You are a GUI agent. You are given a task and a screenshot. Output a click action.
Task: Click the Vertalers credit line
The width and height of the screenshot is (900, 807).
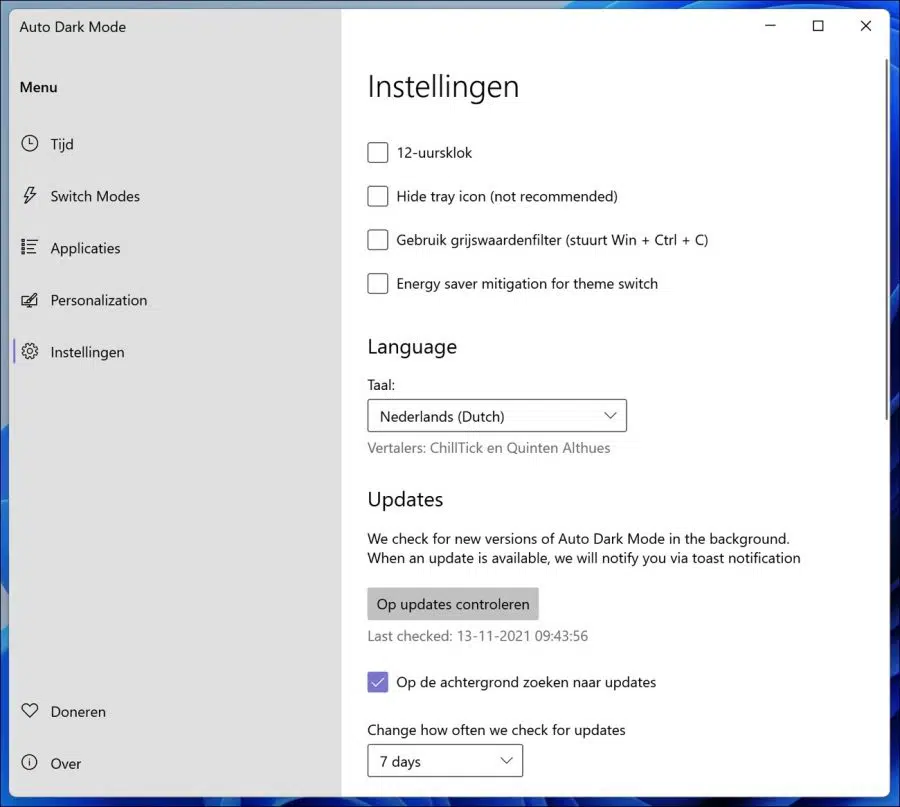[x=488, y=448]
